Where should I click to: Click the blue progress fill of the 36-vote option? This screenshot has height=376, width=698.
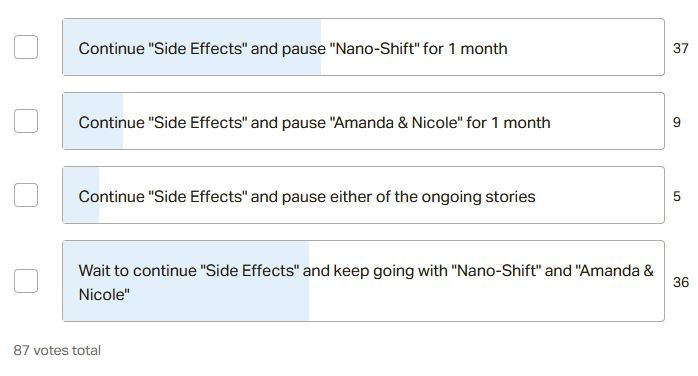[x=186, y=281]
